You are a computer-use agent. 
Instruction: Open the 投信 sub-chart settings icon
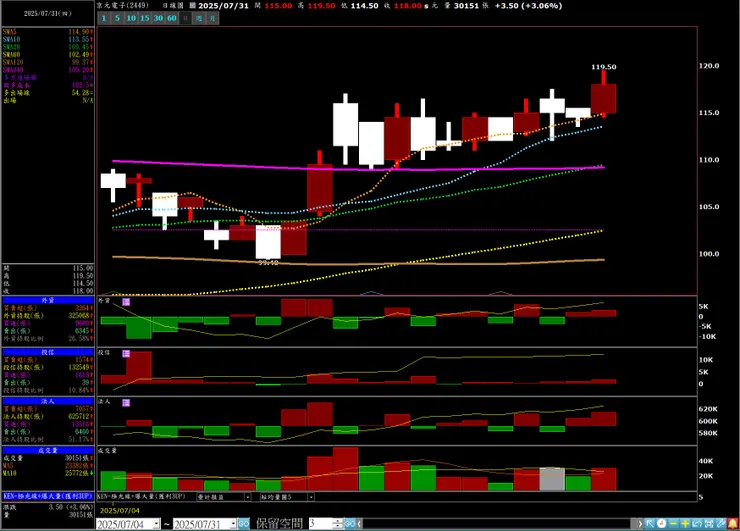[126, 354]
